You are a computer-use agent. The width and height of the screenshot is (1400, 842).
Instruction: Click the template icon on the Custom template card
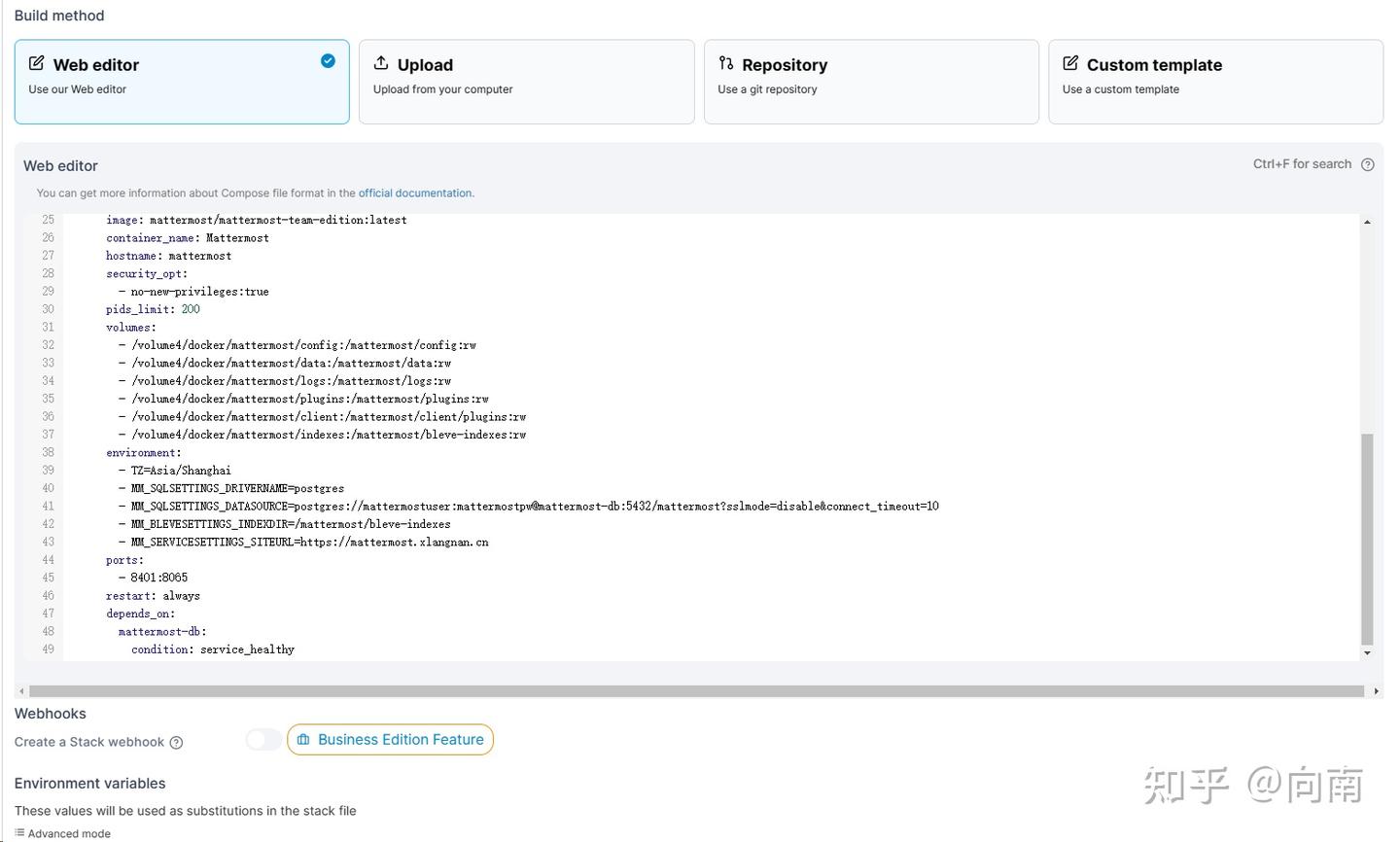[1069, 64]
